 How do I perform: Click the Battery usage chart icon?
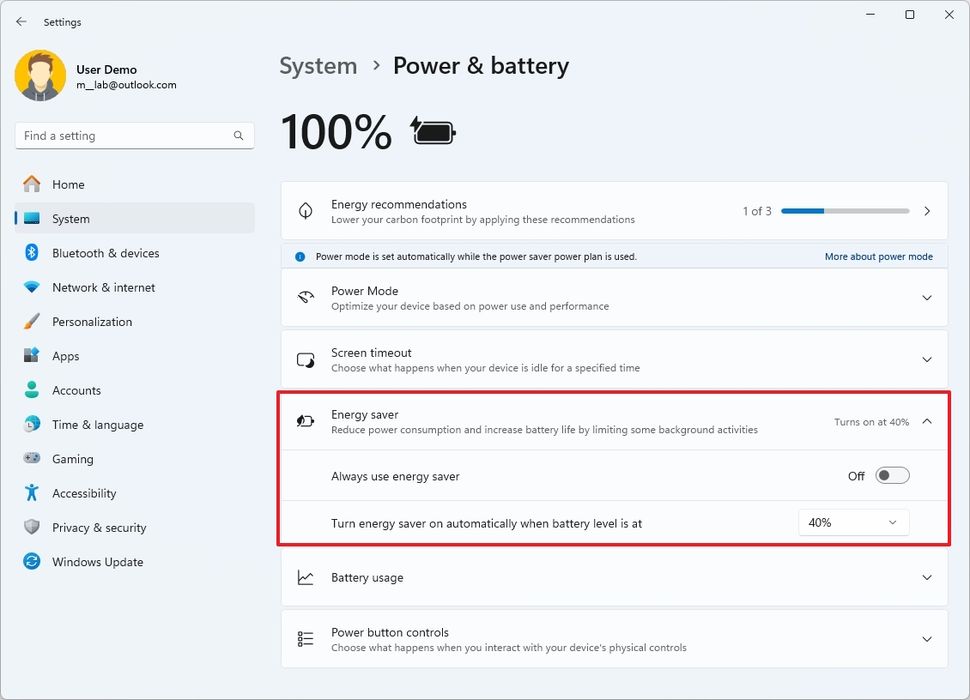(x=305, y=577)
